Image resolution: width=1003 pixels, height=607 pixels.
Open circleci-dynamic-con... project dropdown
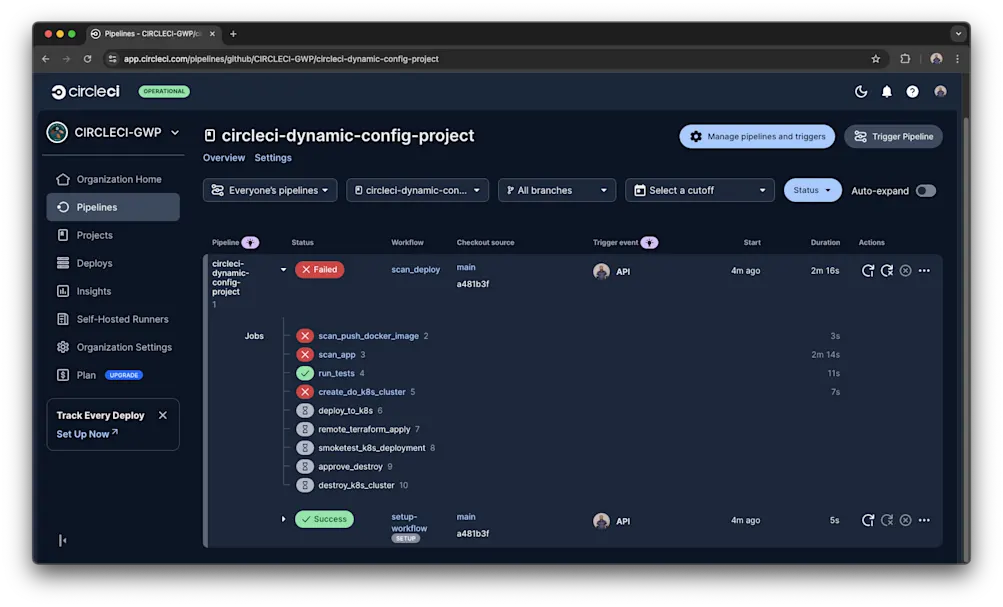tap(417, 190)
